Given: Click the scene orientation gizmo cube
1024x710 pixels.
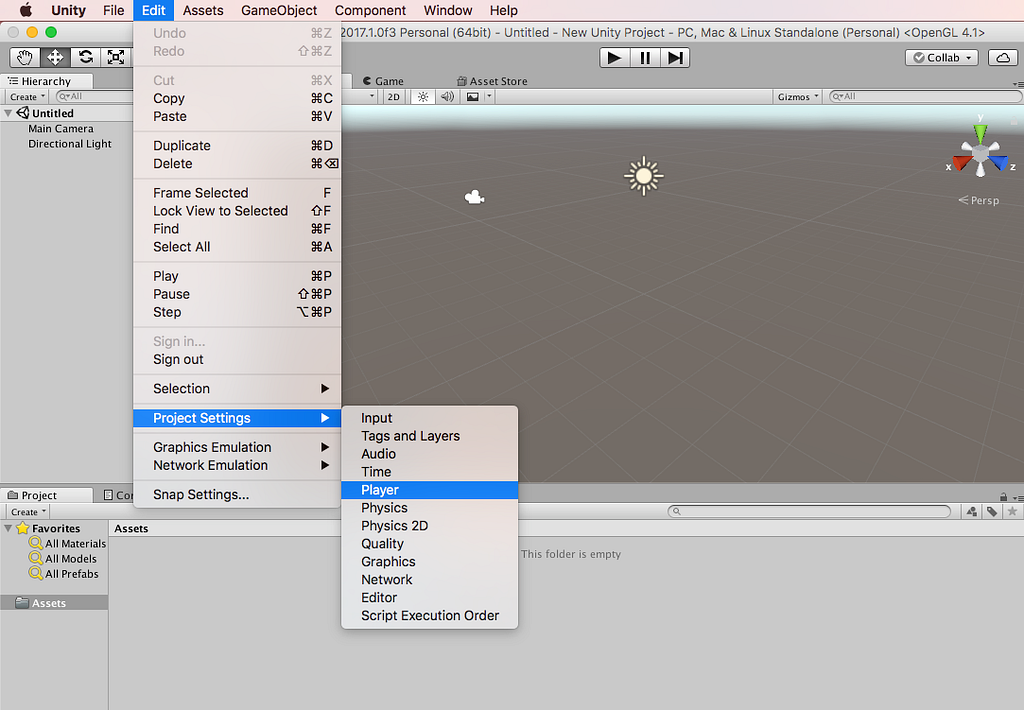Looking at the screenshot, I should [x=980, y=154].
